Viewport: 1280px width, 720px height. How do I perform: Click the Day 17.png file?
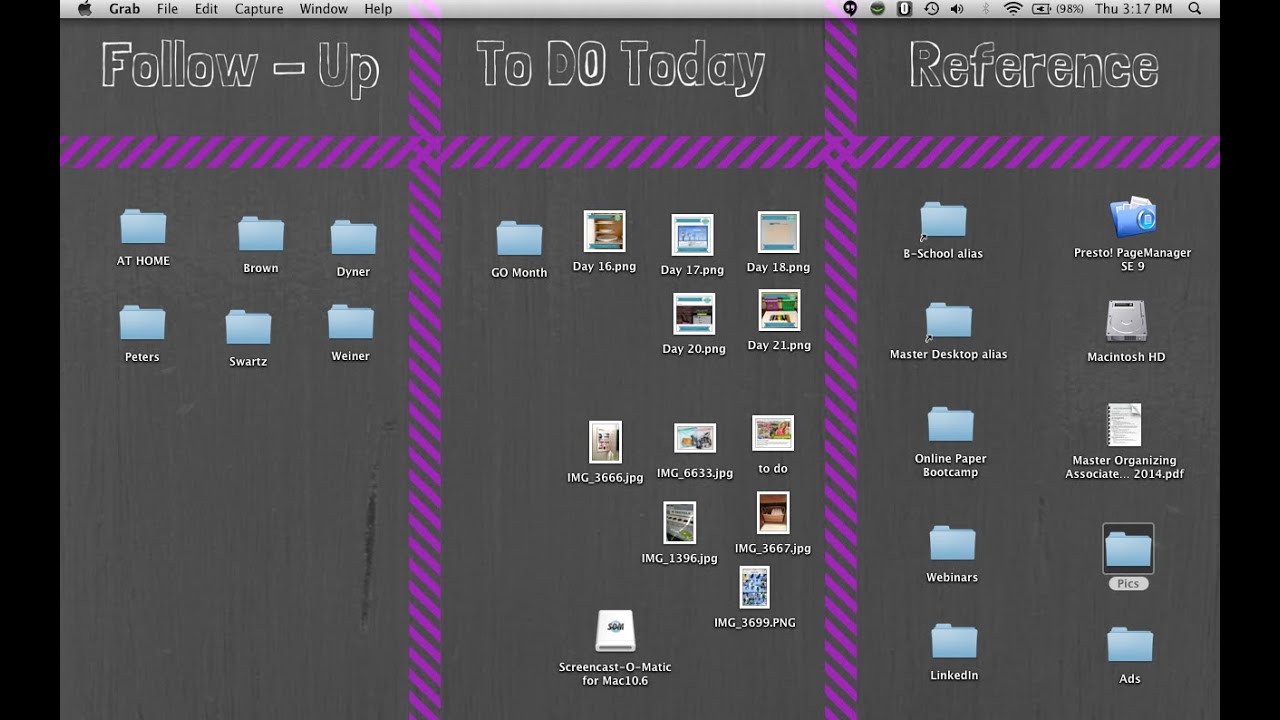pos(692,236)
